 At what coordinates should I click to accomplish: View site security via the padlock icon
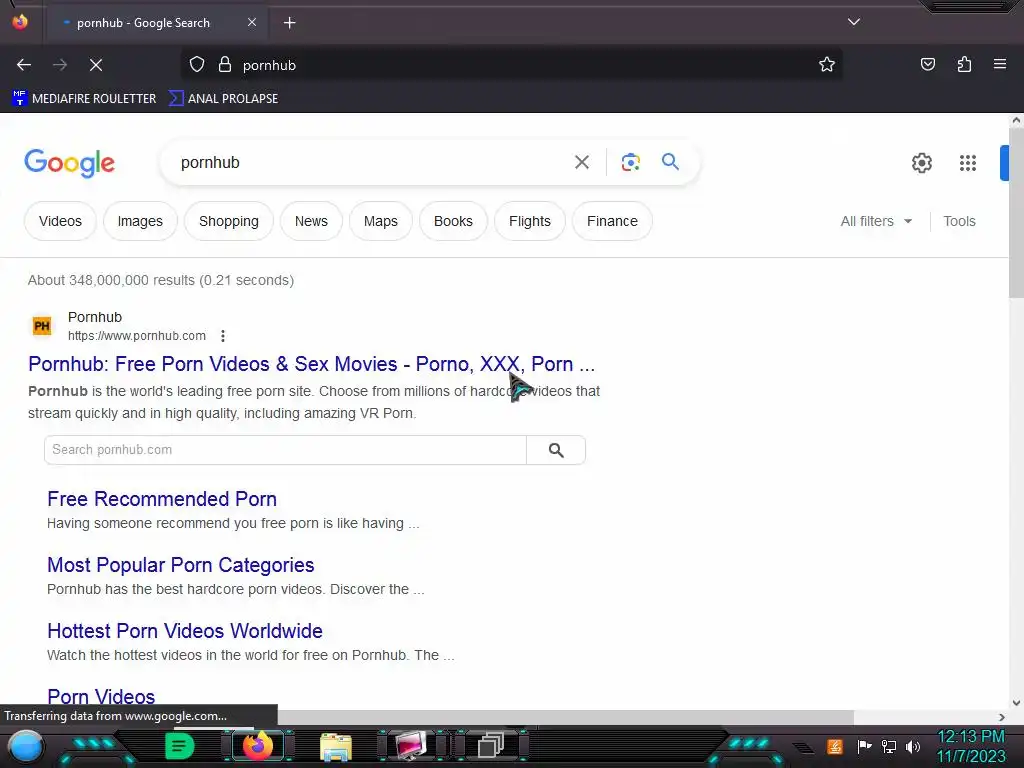tap(225, 65)
